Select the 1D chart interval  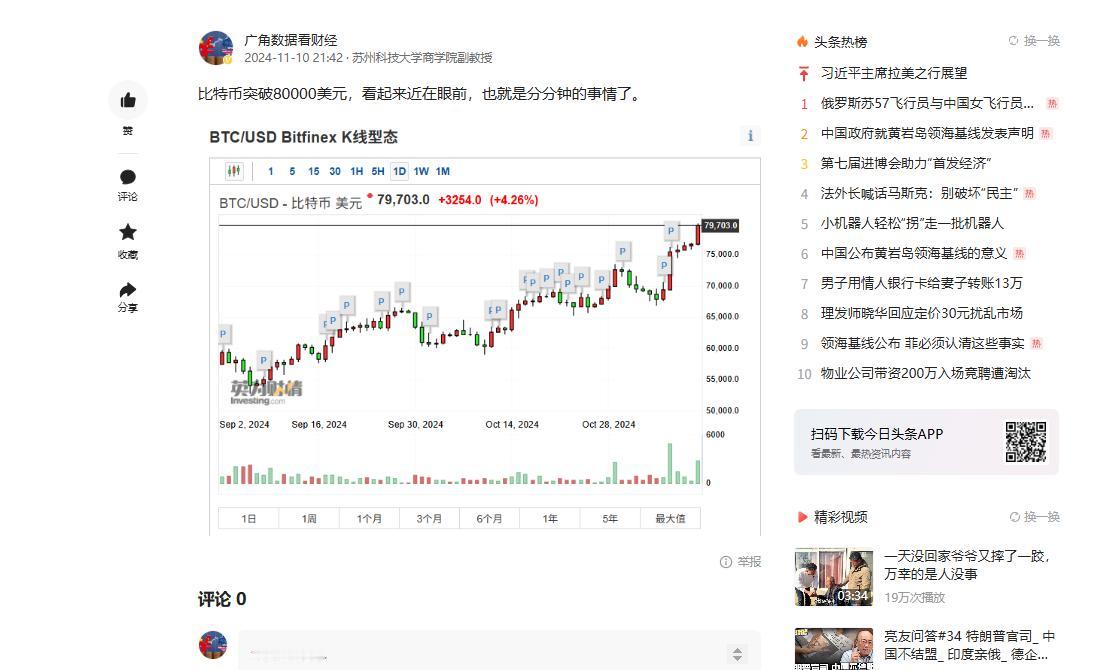tap(400, 171)
